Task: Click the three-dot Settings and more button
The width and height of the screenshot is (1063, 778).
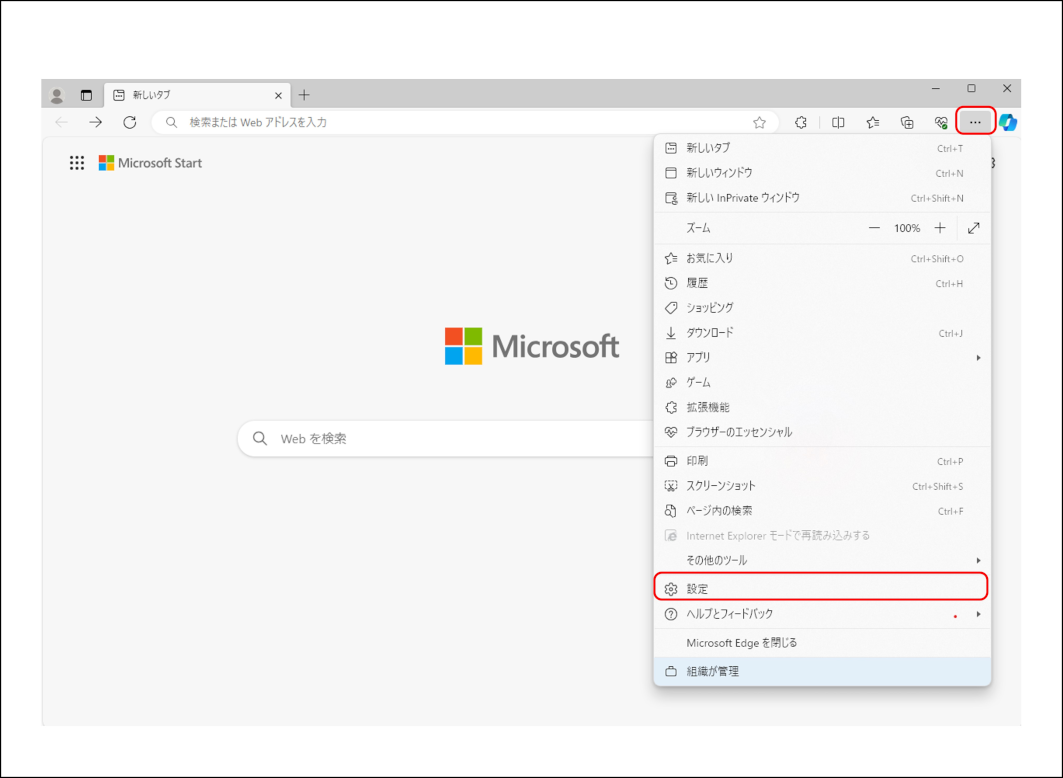Action: [975, 122]
